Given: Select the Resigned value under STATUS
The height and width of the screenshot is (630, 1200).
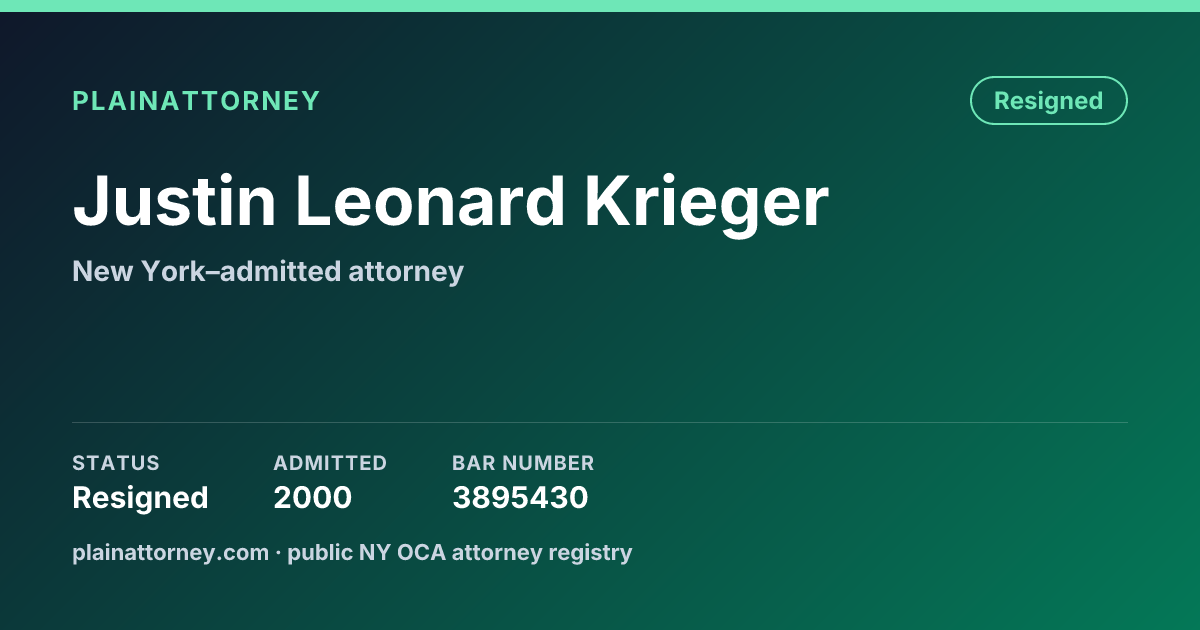Looking at the screenshot, I should coord(140,497).
